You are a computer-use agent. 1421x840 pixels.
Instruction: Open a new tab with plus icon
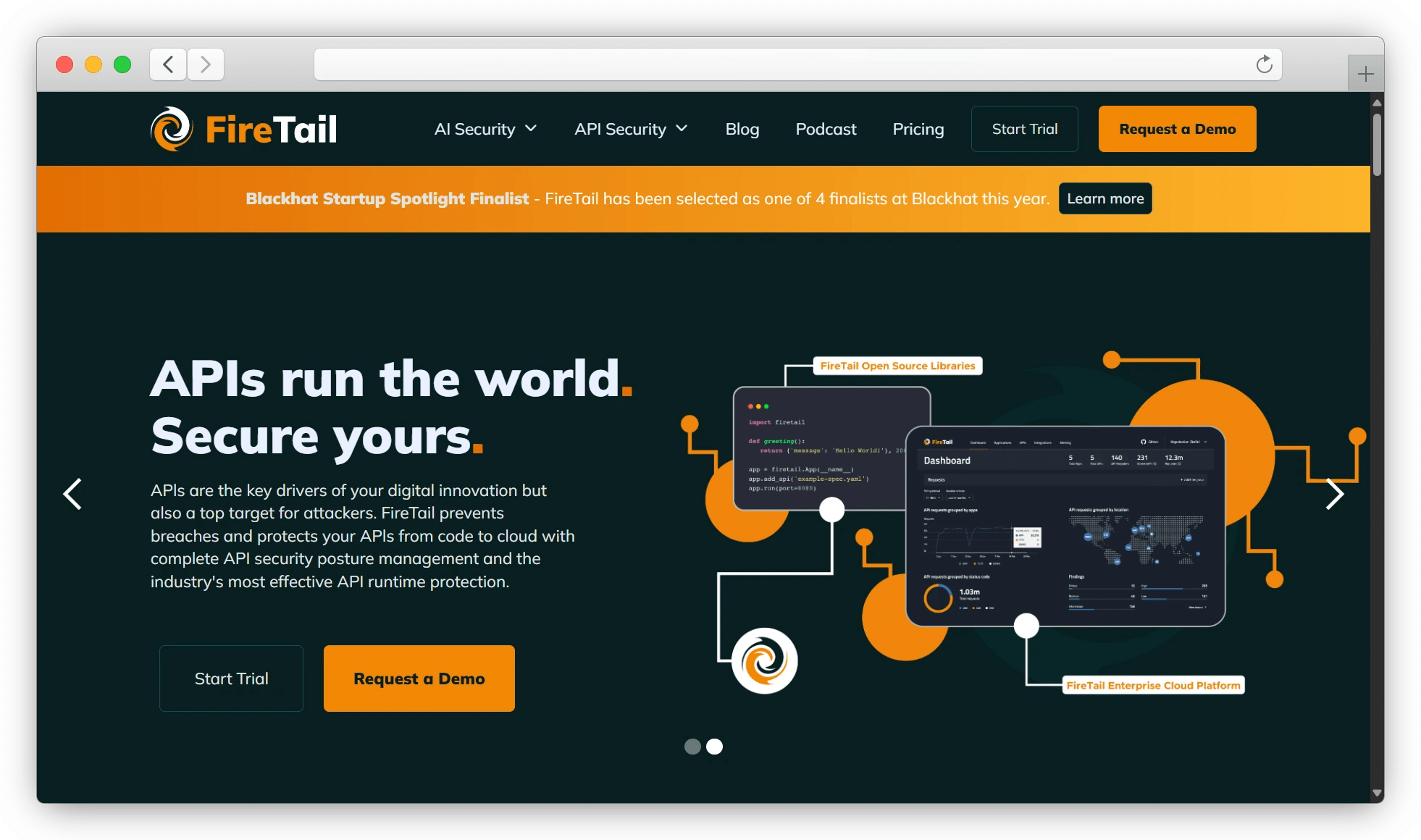pyautogui.click(x=1365, y=74)
